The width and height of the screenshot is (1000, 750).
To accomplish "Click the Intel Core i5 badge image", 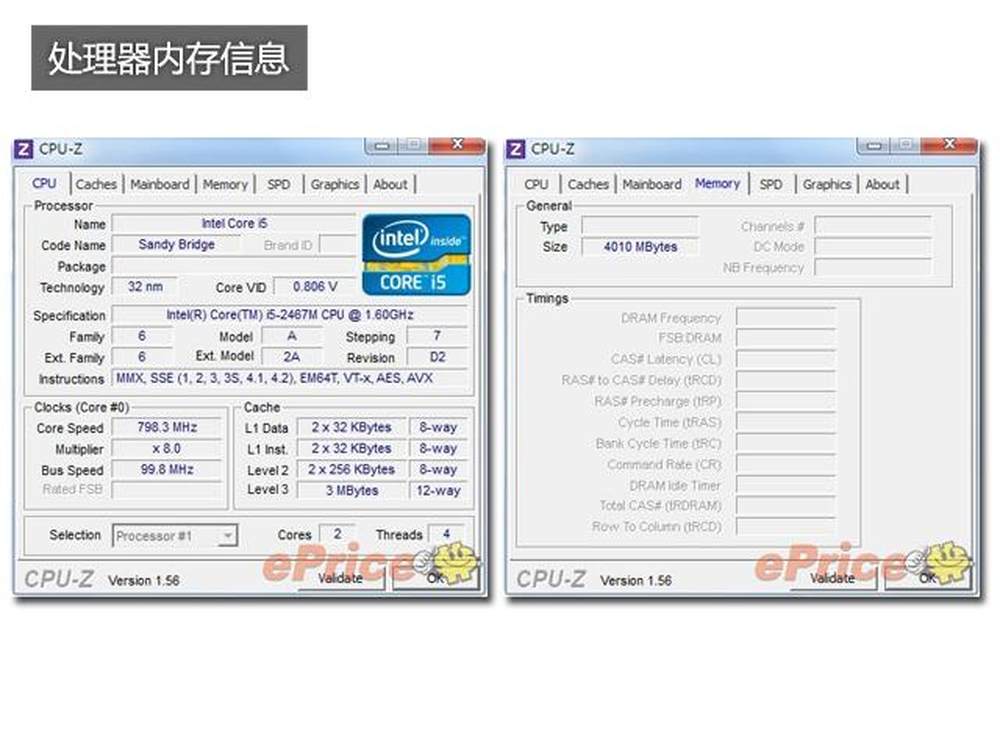I will [416, 254].
